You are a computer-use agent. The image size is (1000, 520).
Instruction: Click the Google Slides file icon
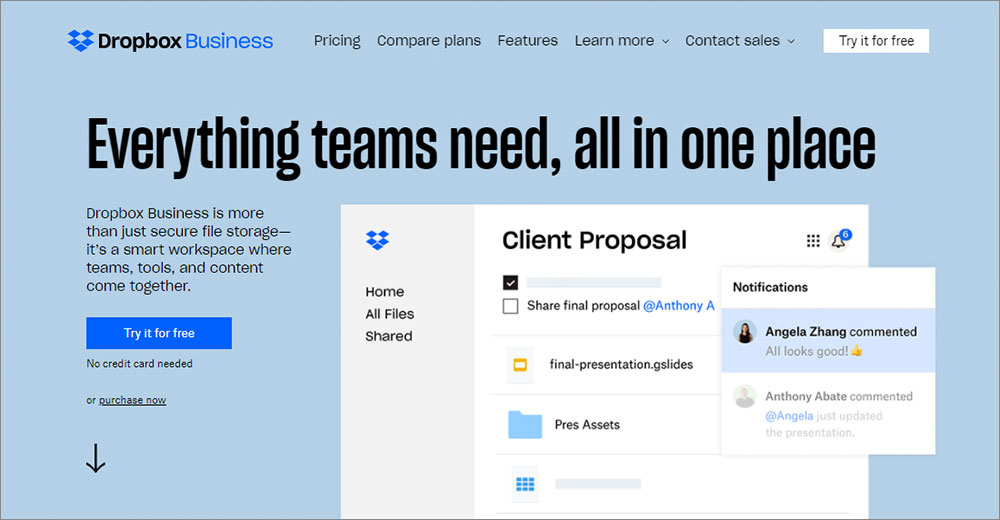click(520, 365)
